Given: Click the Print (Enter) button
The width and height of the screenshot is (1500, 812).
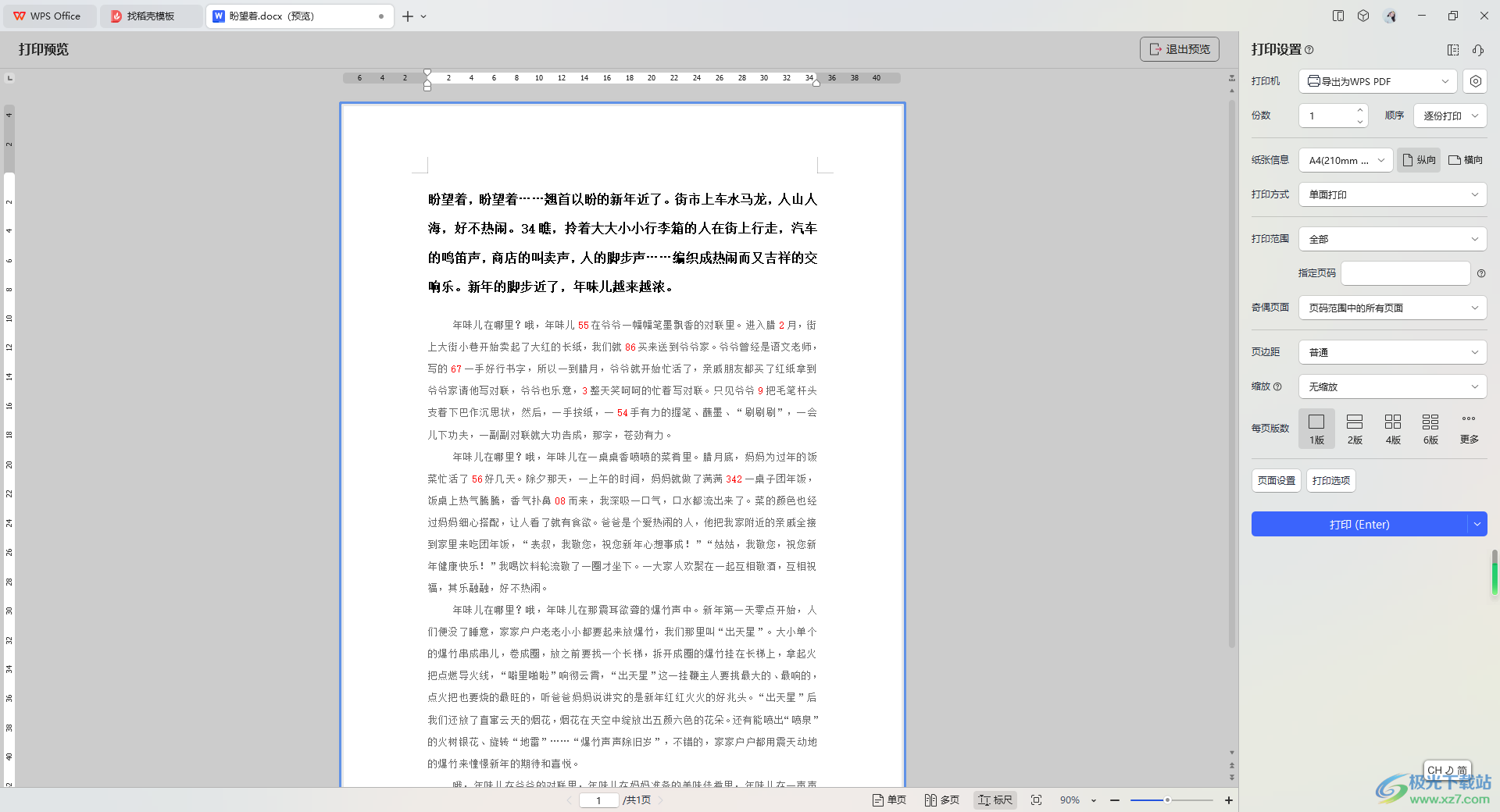Looking at the screenshot, I should click(x=1359, y=524).
